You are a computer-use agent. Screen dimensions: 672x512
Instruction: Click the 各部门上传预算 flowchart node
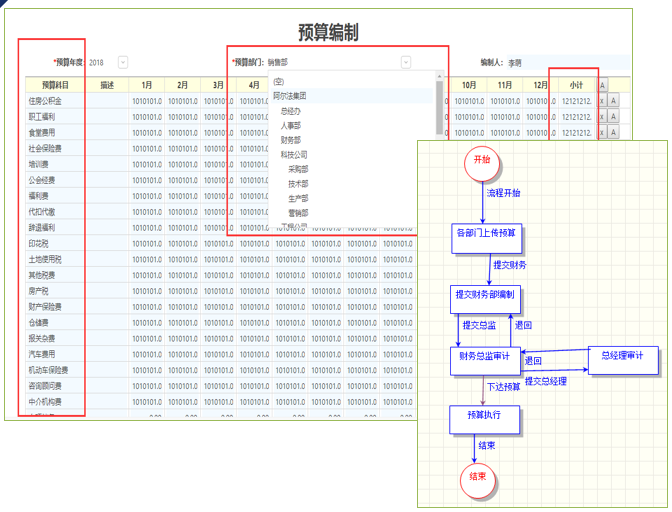click(x=486, y=238)
